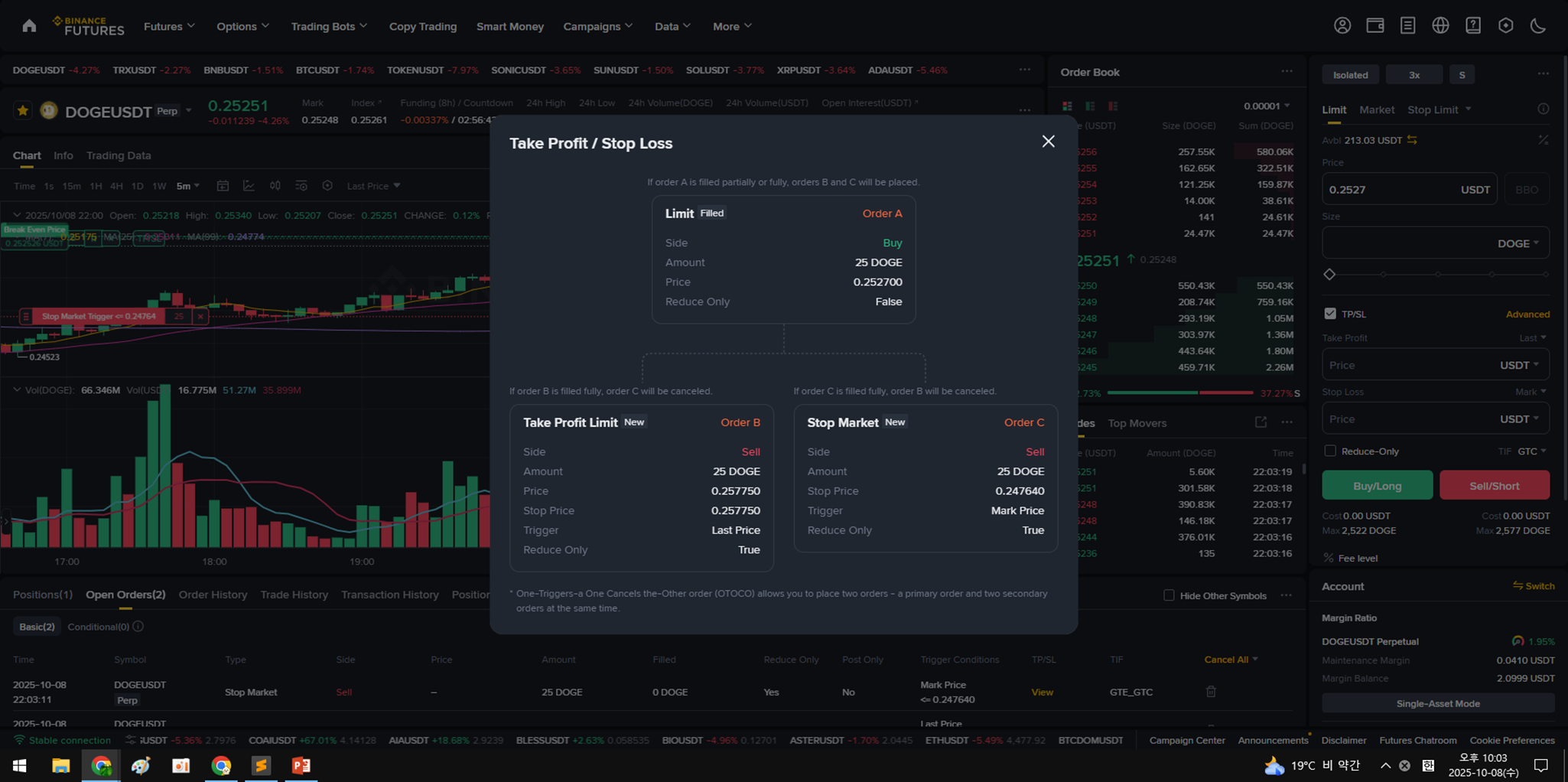Click the Switch account link
Image resolution: width=1568 pixels, height=782 pixels.
pos(1534,586)
